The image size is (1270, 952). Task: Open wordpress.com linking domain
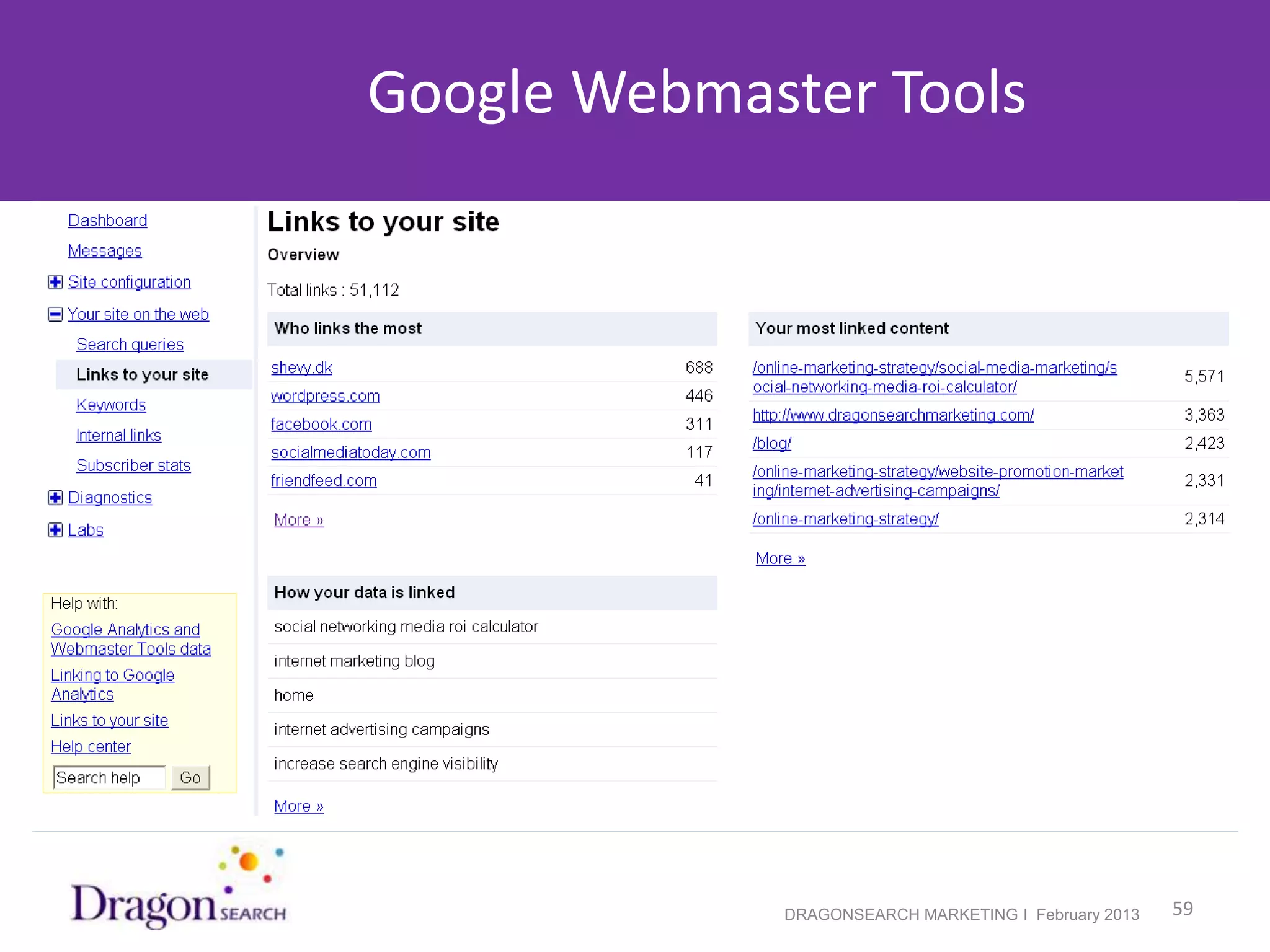click(x=325, y=396)
